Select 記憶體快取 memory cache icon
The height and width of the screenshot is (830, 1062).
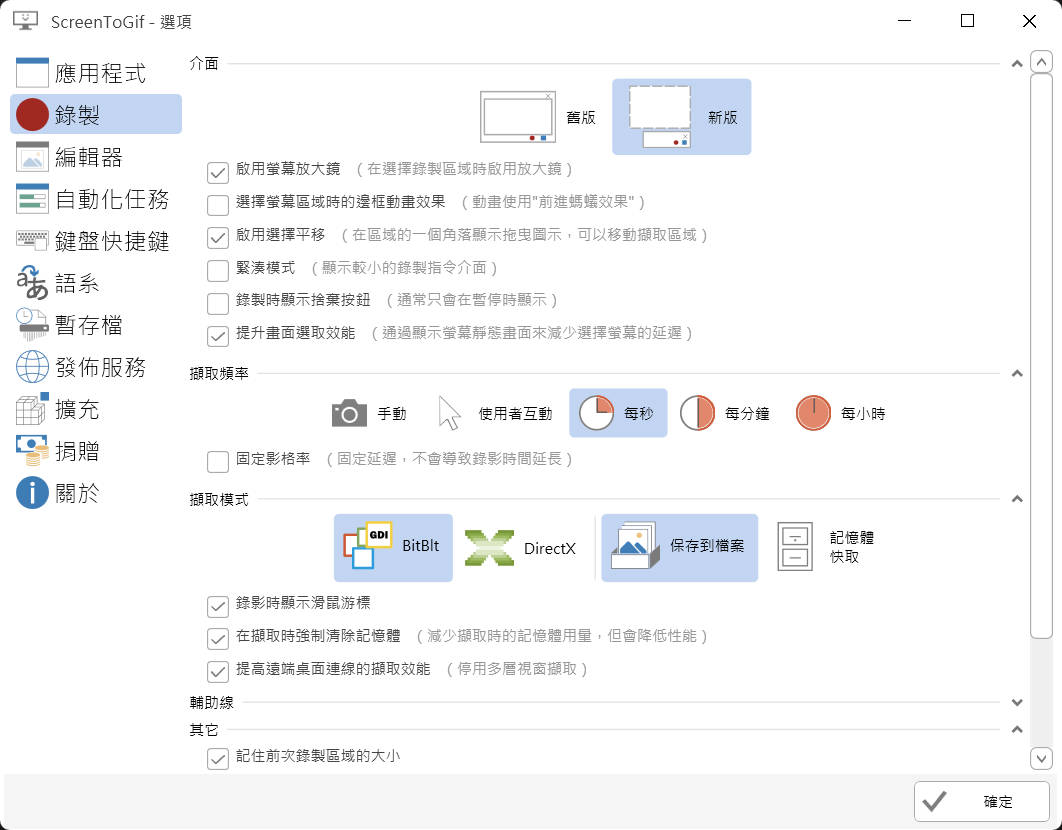[794, 546]
